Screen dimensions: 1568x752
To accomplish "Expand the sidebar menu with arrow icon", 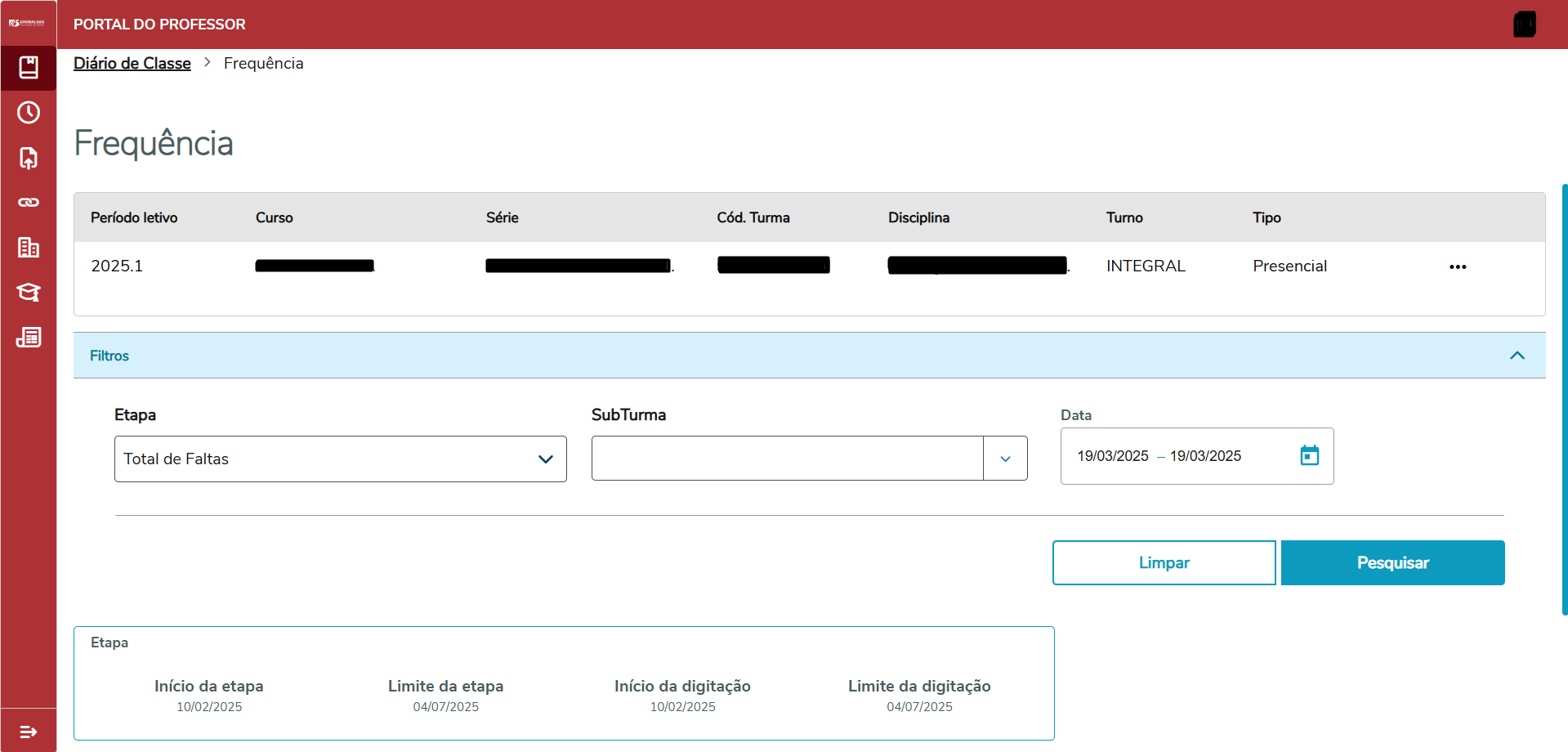I will coord(29,732).
